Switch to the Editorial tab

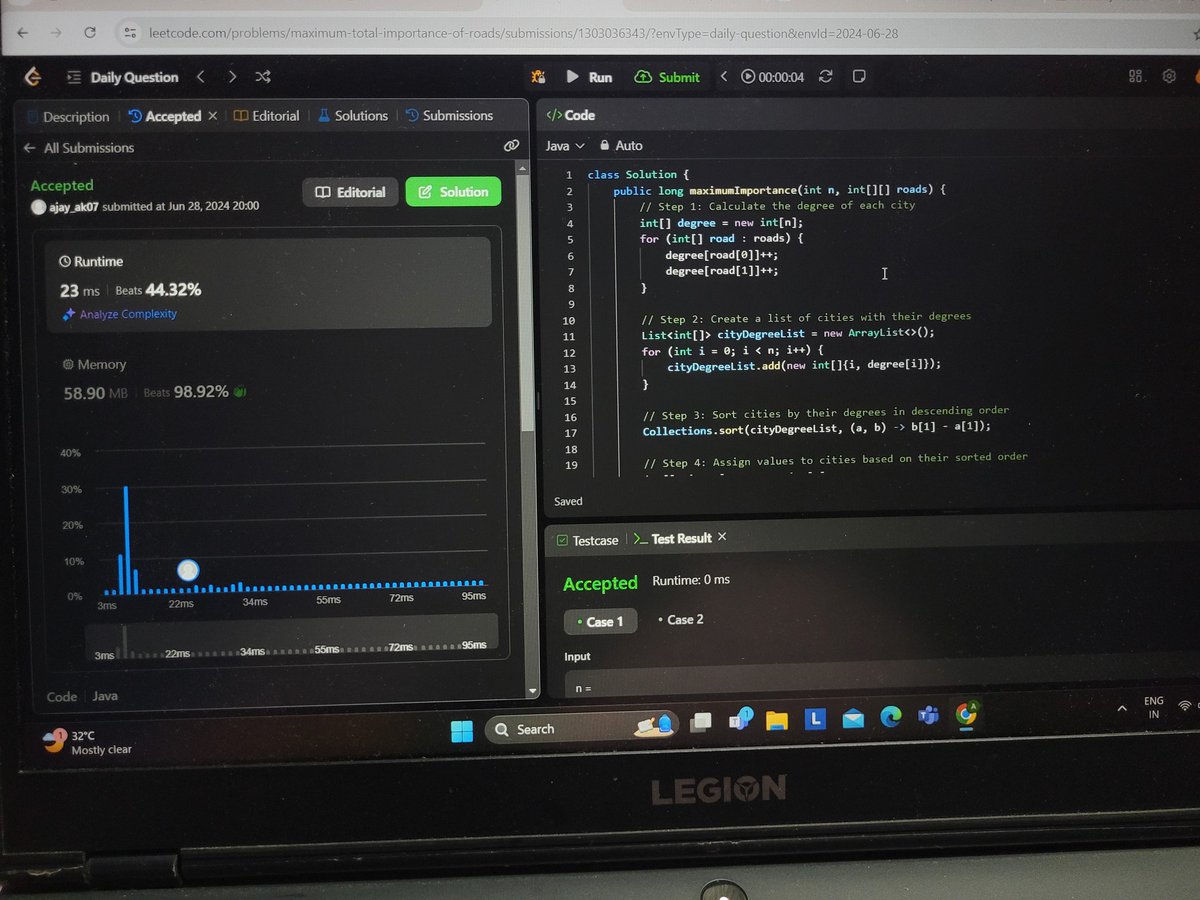pos(266,116)
